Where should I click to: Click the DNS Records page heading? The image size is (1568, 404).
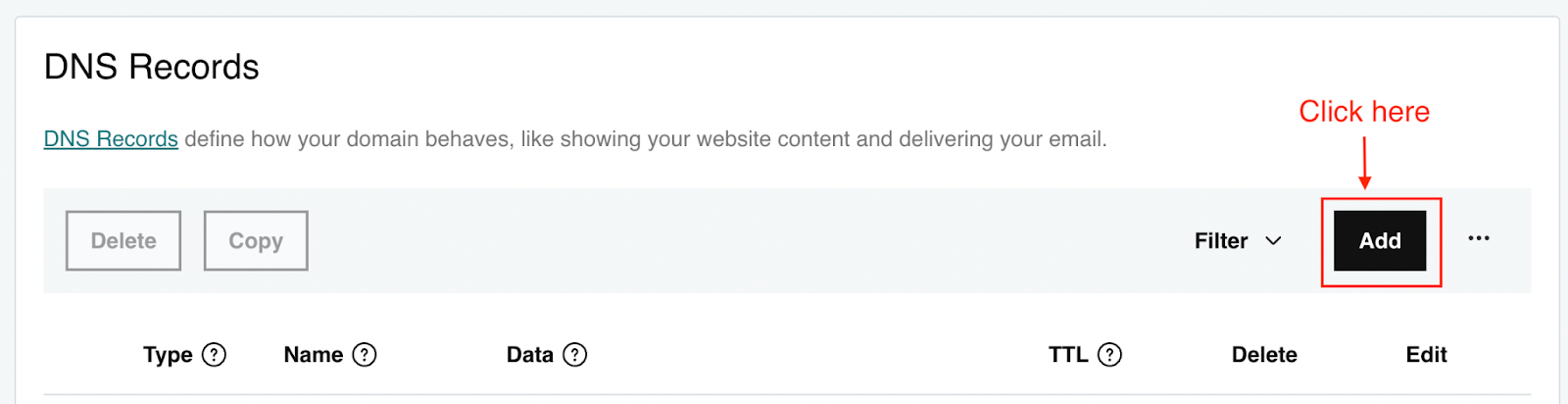(152, 67)
